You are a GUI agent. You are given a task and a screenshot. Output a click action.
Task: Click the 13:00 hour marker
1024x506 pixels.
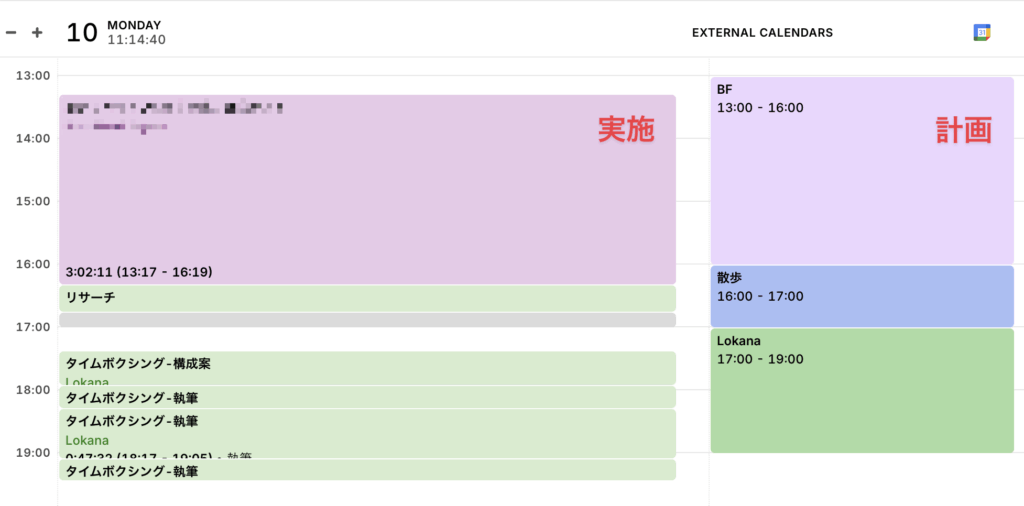click(x=34, y=76)
